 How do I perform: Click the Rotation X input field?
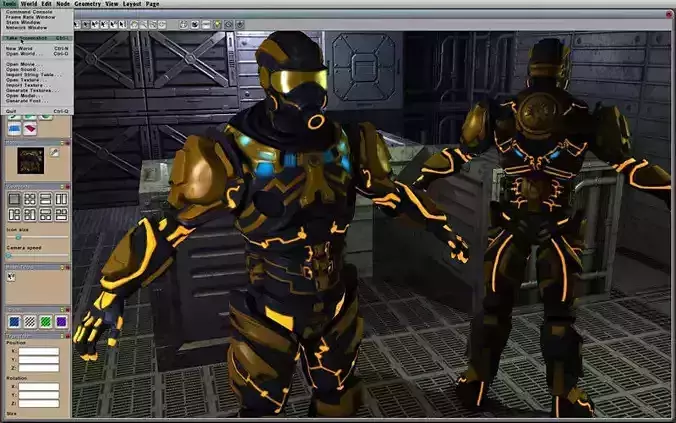point(39,387)
